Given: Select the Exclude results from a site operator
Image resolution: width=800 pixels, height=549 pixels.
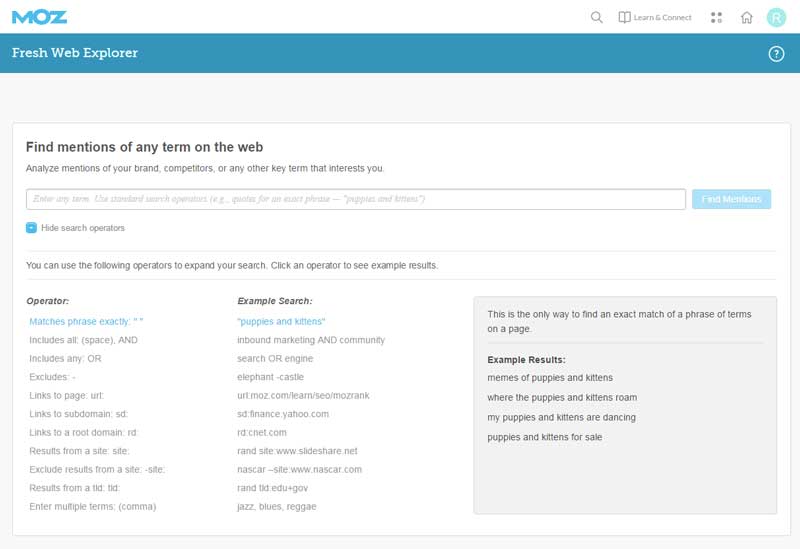Looking at the screenshot, I should 97,469.
